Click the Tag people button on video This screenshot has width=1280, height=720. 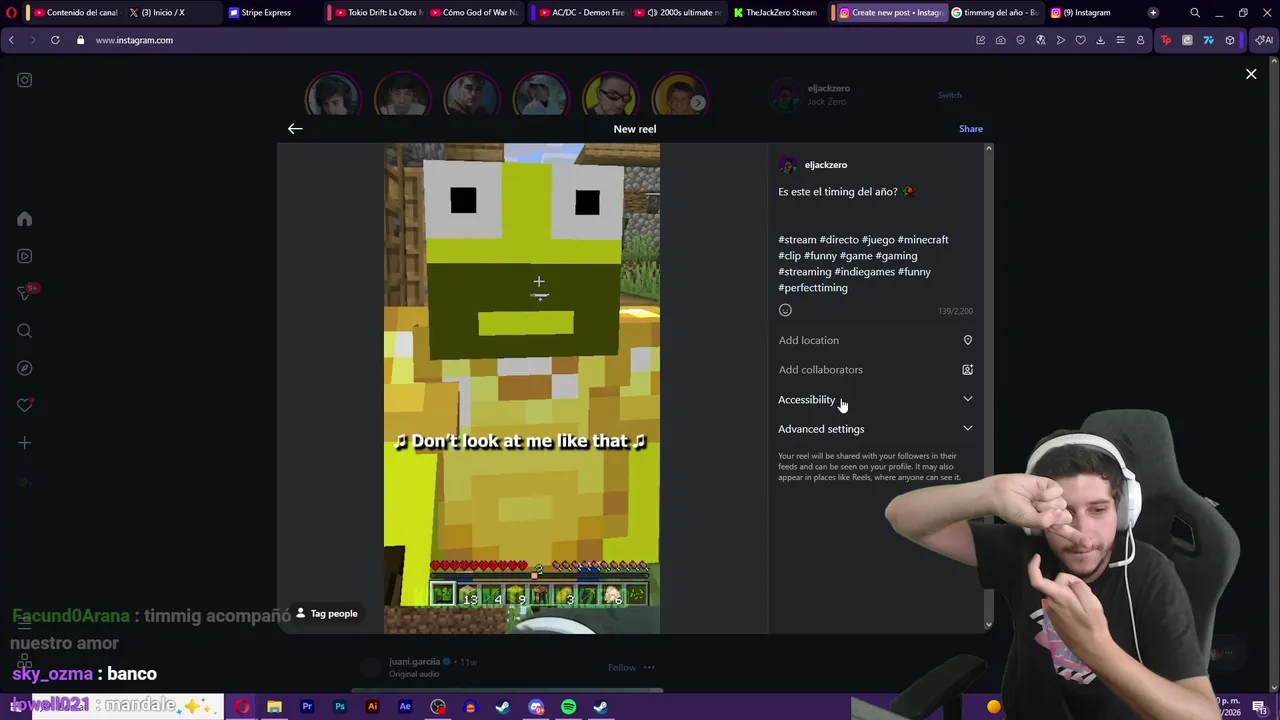[x=327, y=614]
